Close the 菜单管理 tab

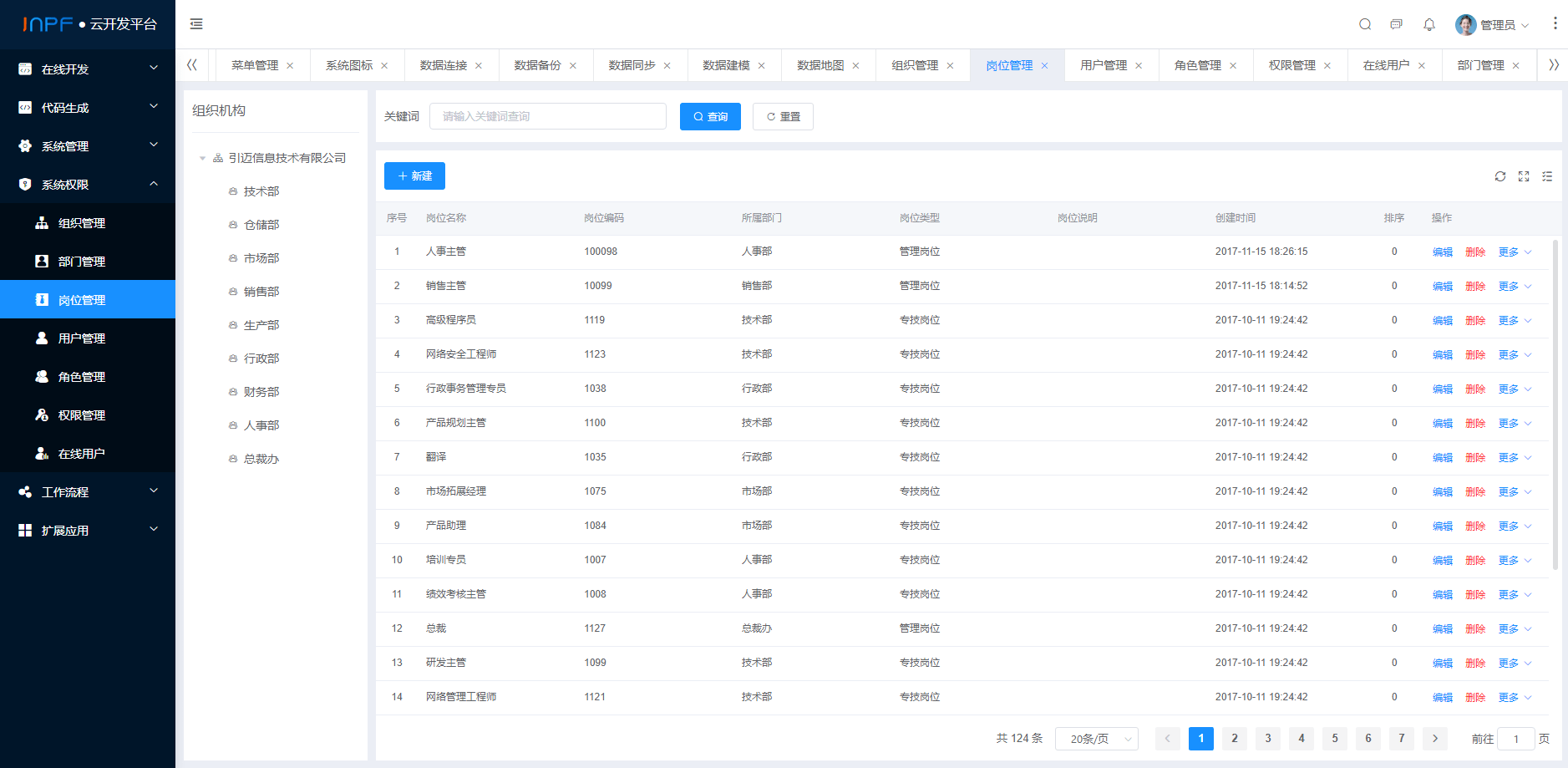(x=290, y=65)
